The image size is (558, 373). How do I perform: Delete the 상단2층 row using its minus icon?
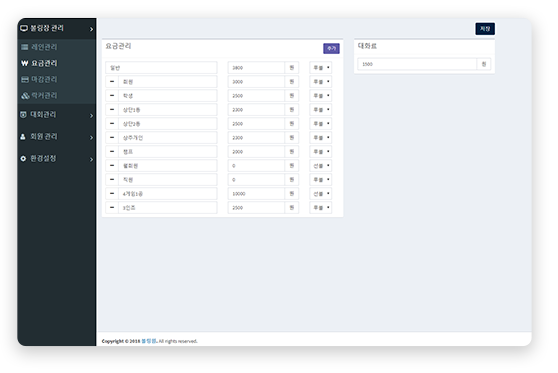112,124
